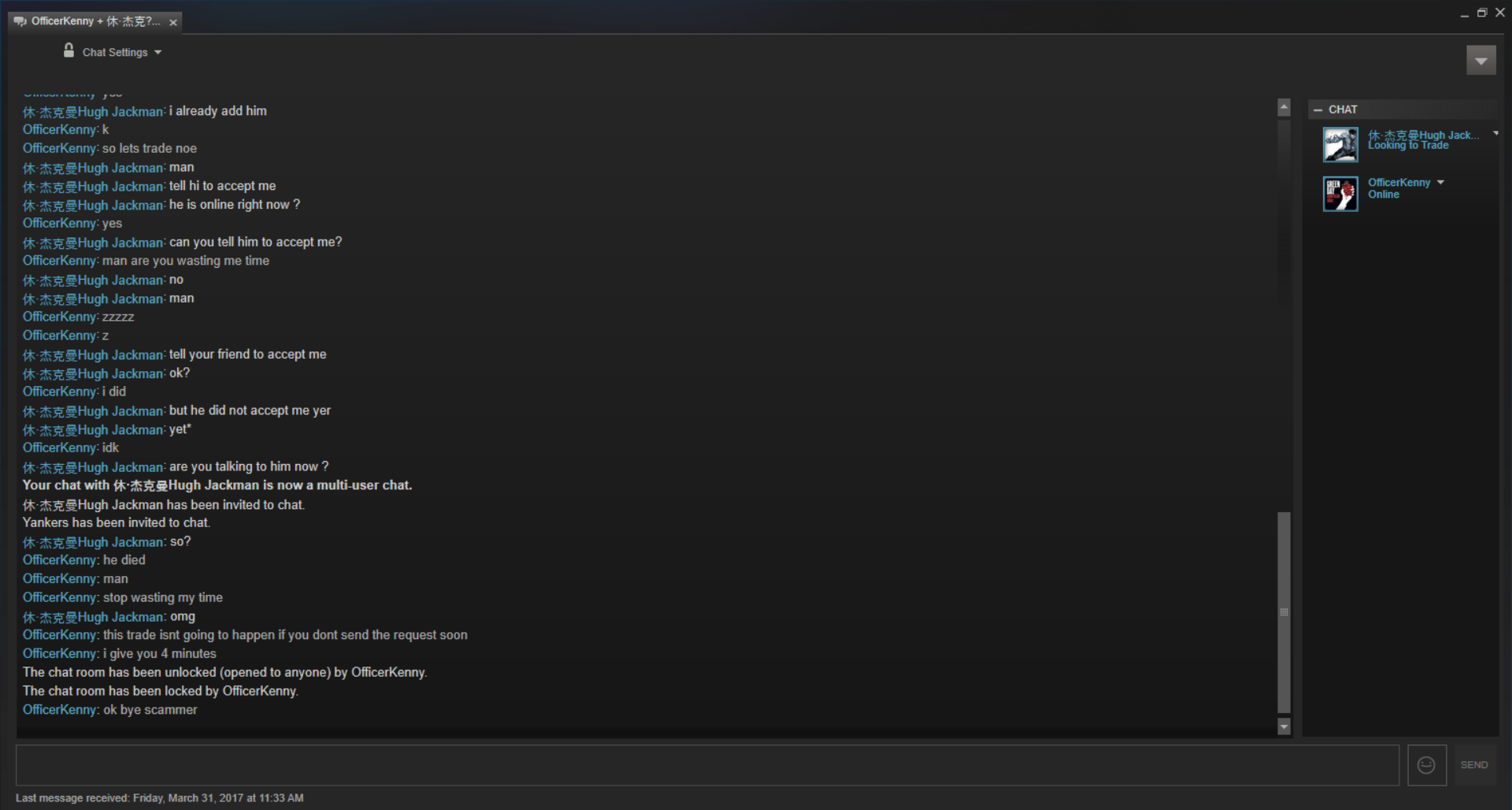Click the chat scrollbar thumb
This screenshot has width=1512, height=810.
pos(1284,612)
